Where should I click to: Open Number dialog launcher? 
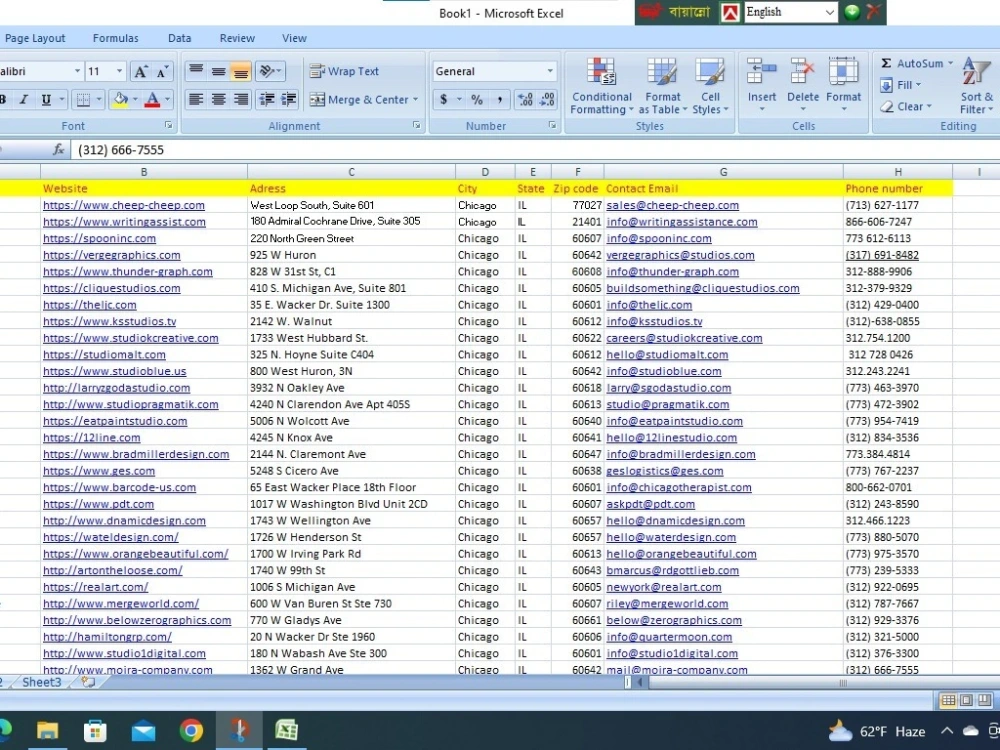[x=552, y=126]
